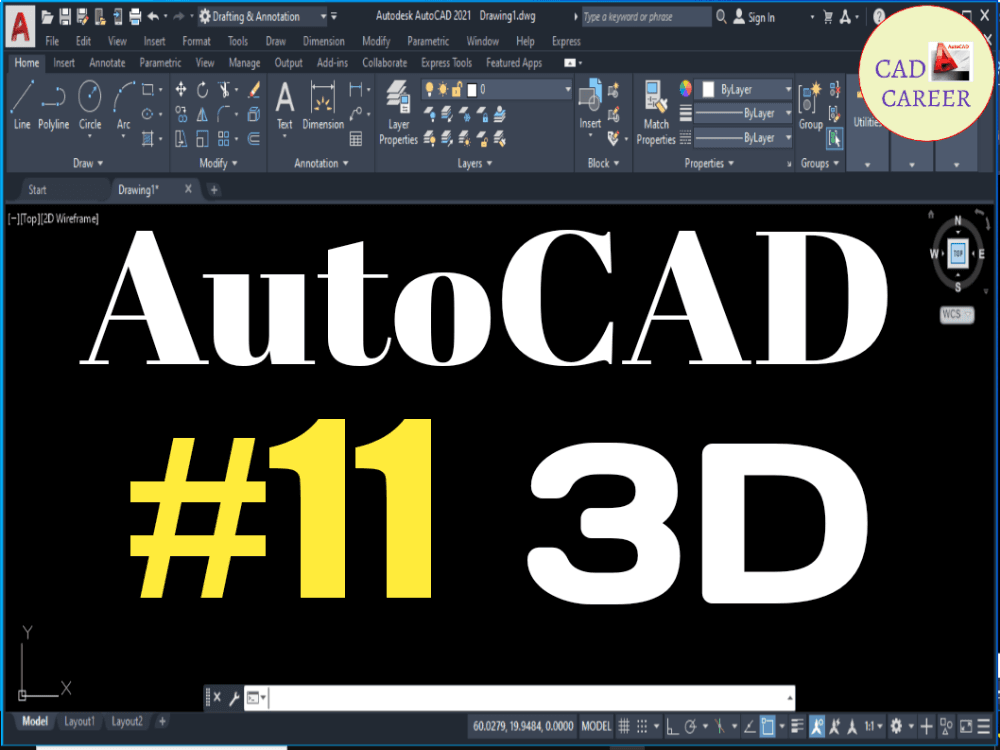The width and height of the screenshot is (1000, 750).
Task: Click the keyword search input field
Action: [647, 17]
